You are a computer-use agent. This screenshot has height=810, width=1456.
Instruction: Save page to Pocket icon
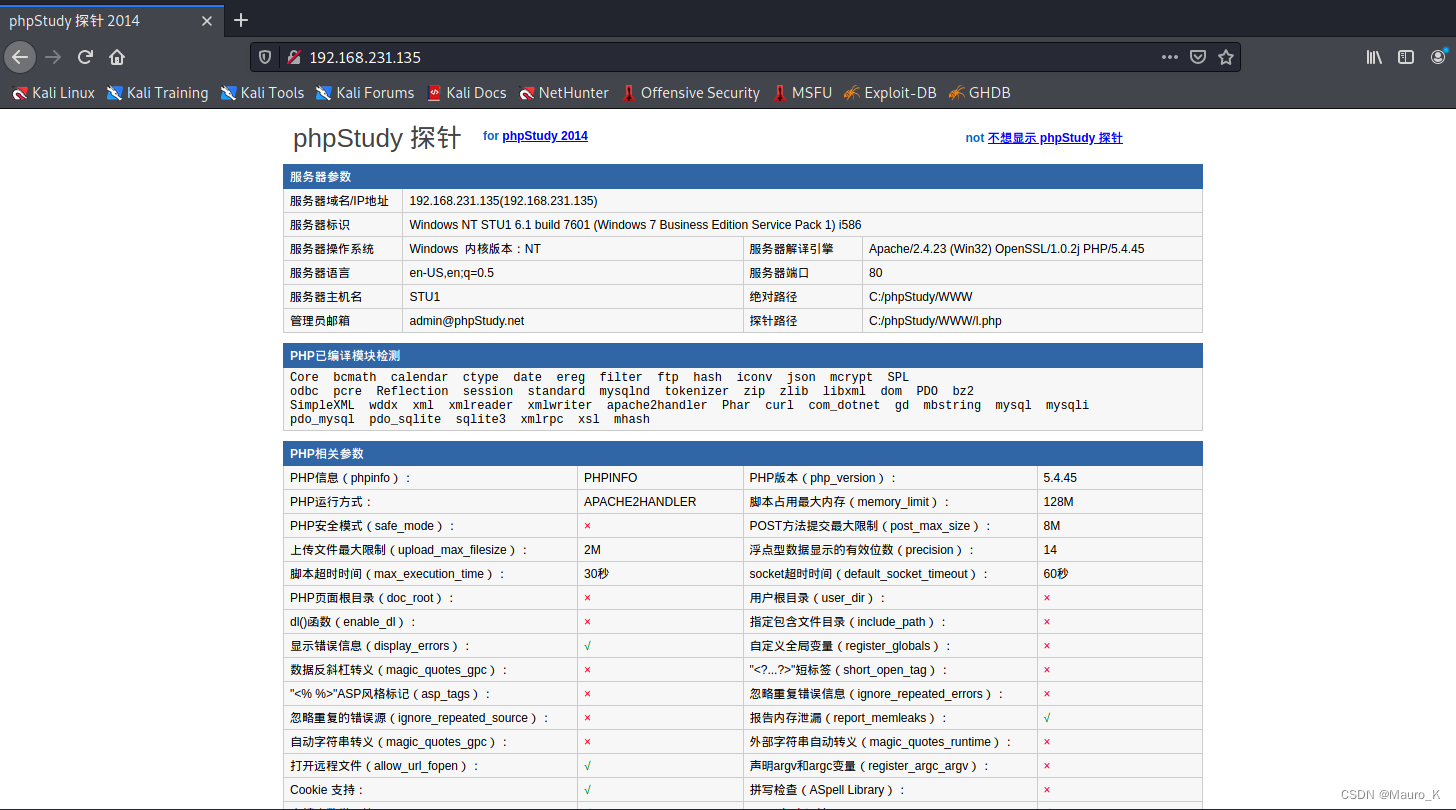point(1198,57)
